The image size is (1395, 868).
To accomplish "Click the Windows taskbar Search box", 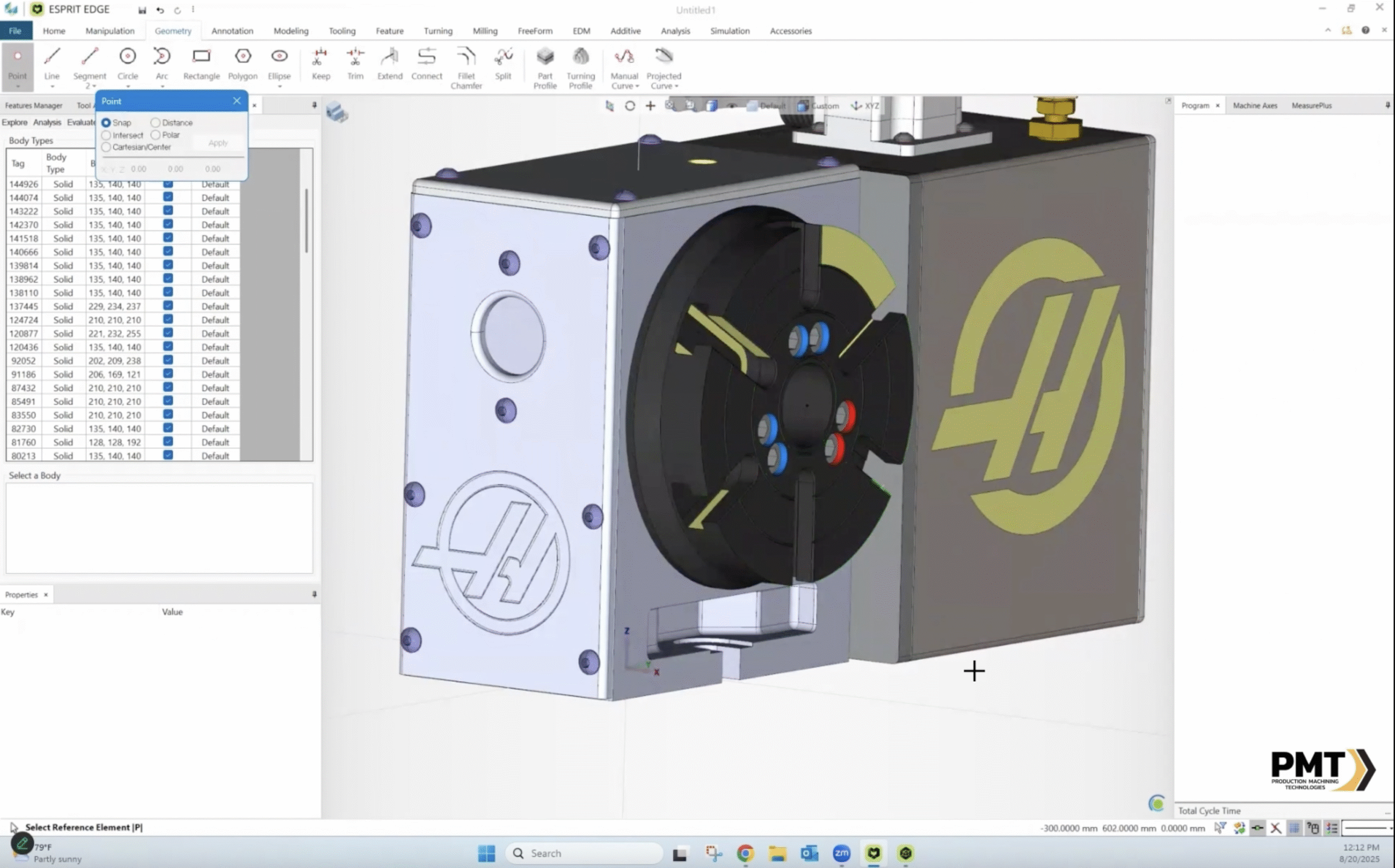I will (x=584, y=853).
